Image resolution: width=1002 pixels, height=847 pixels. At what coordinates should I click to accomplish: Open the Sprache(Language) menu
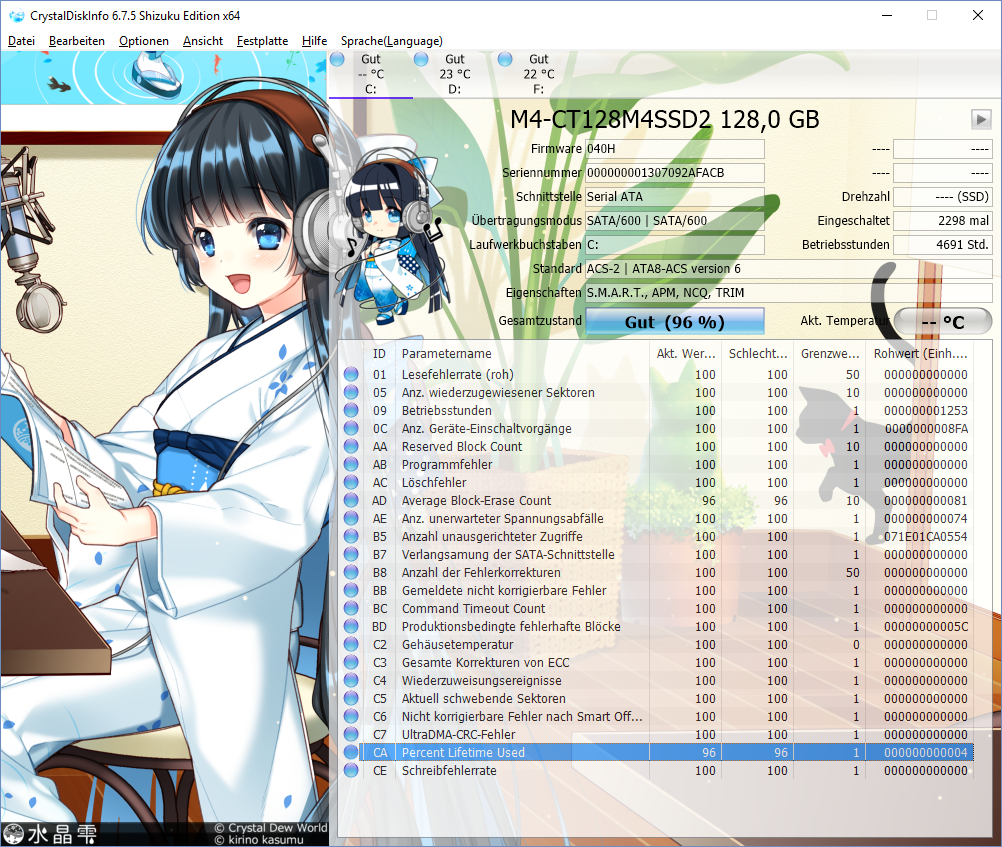tap(392, 41)
